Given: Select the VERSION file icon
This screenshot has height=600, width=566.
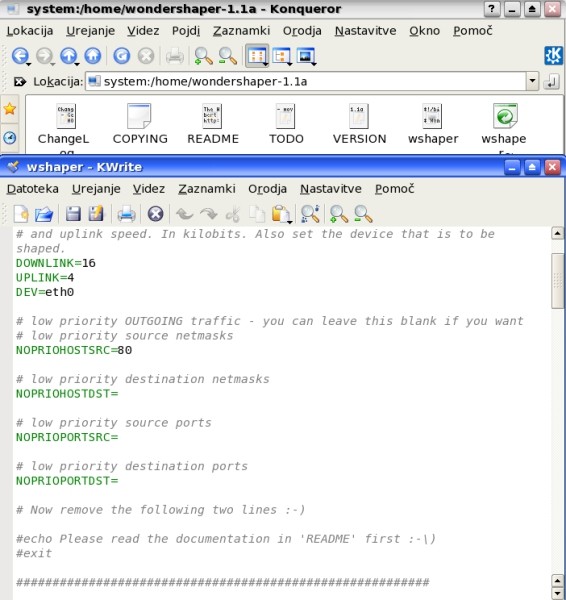Looking at the screenshot, I should (x=359, y=116).
